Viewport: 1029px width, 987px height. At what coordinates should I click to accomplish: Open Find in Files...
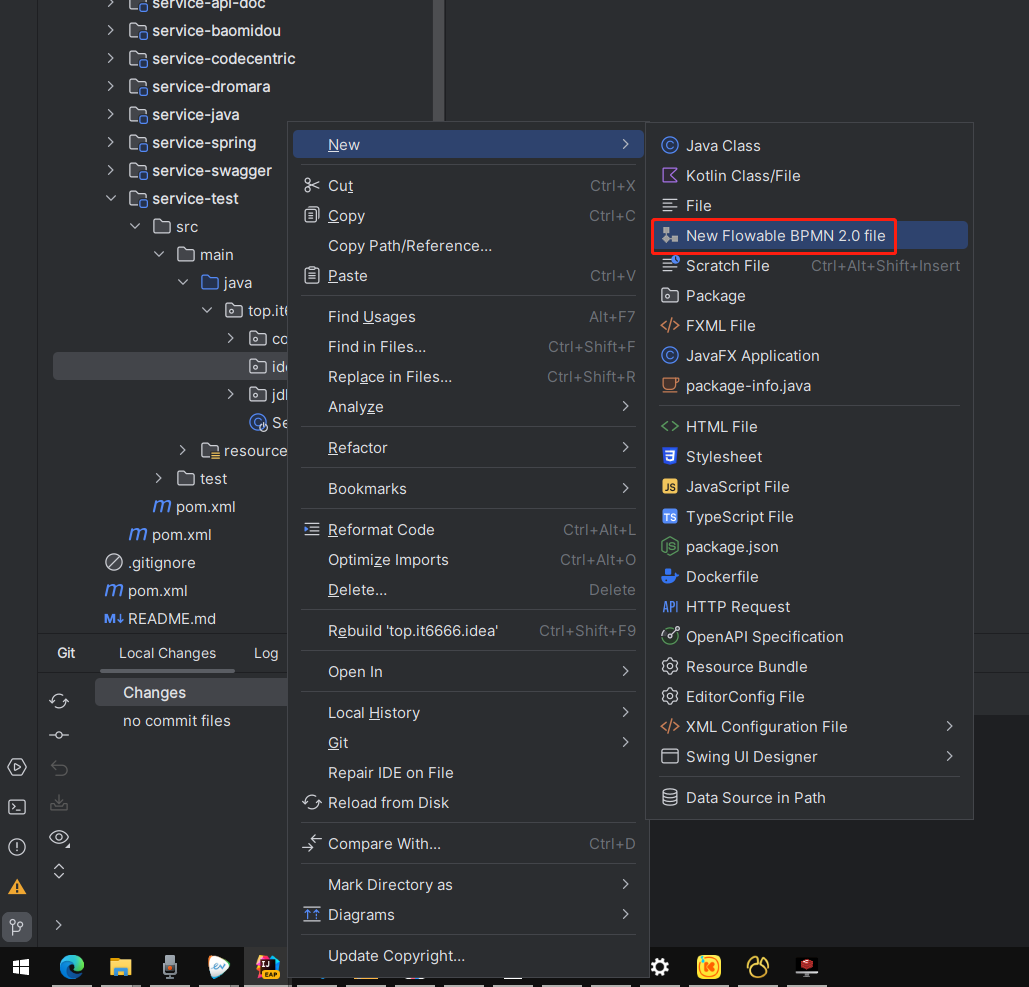pyautogui.click(x=468, y=347)
